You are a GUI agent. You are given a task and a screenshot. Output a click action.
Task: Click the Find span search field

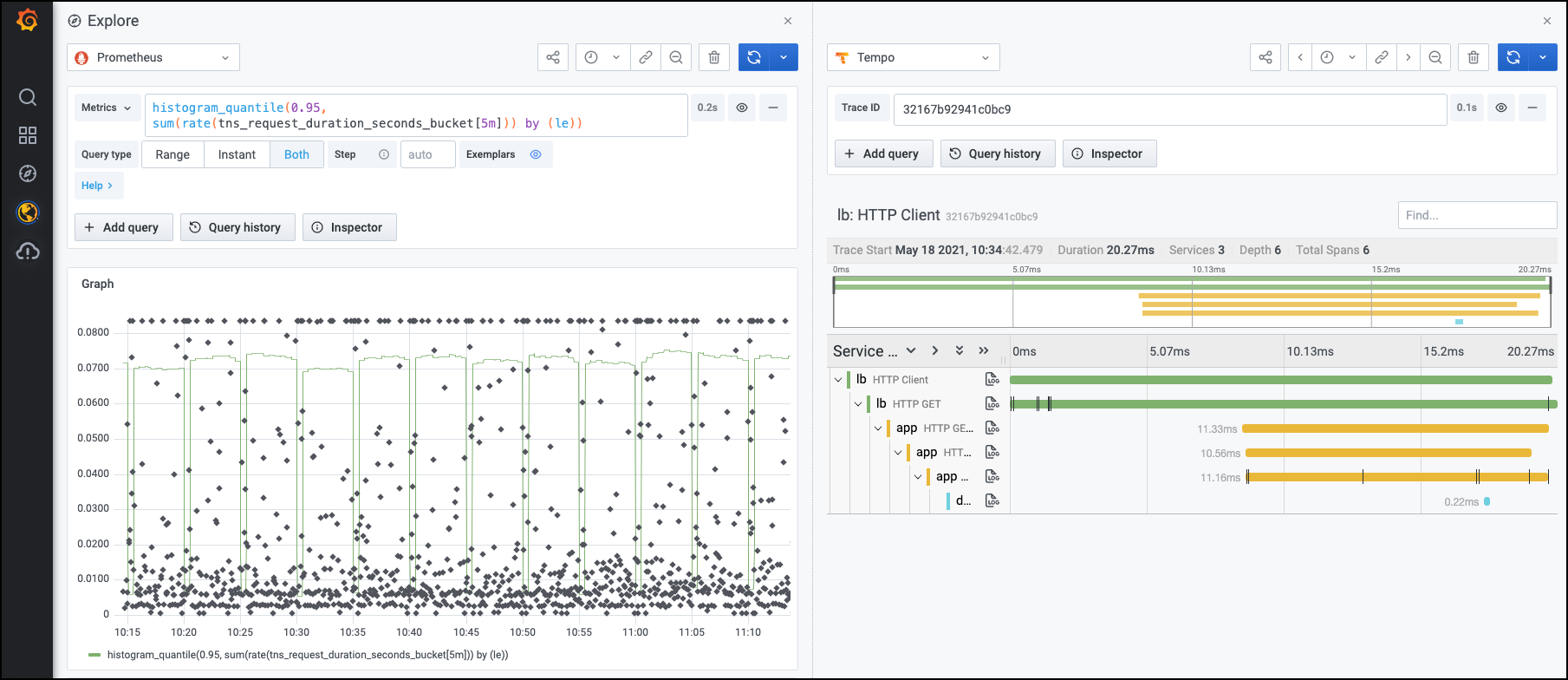click(1476, 215)
